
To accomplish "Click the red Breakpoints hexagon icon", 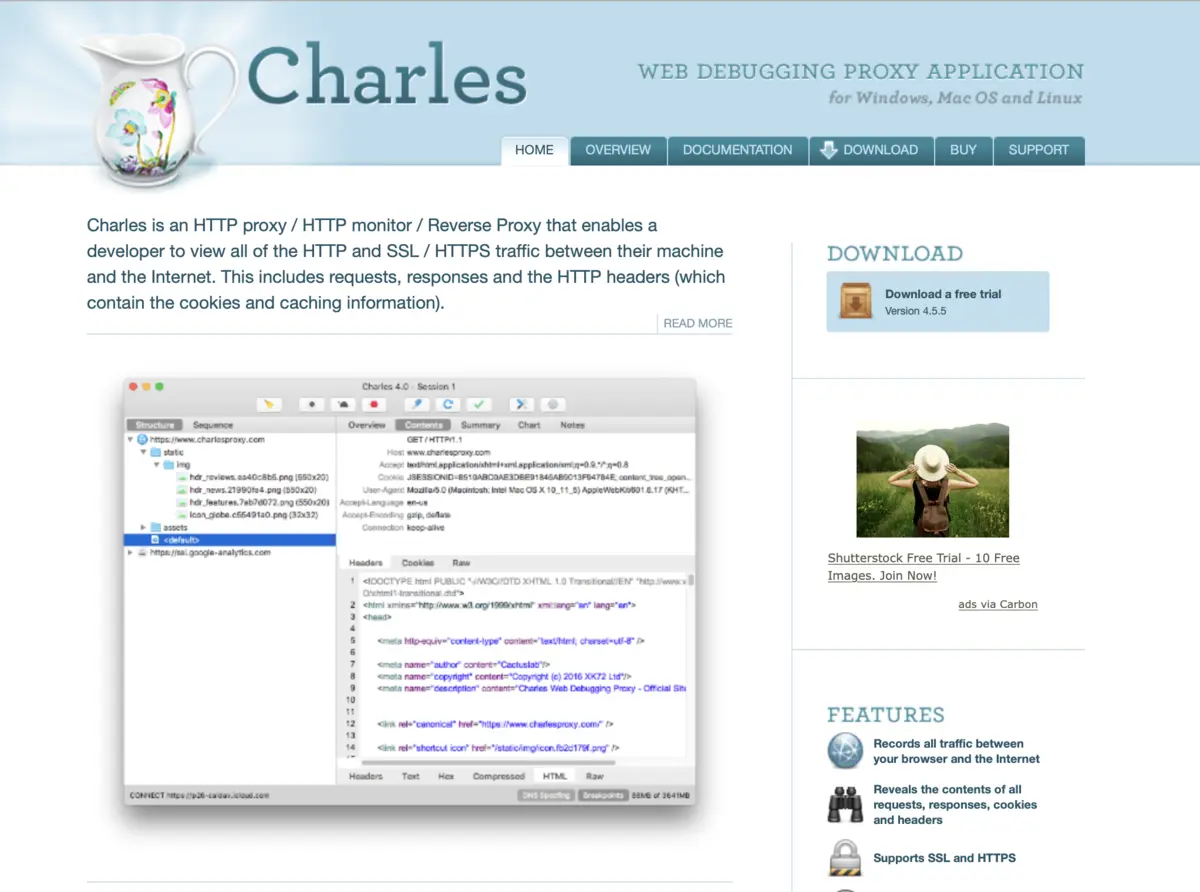I will coord(375,405).
